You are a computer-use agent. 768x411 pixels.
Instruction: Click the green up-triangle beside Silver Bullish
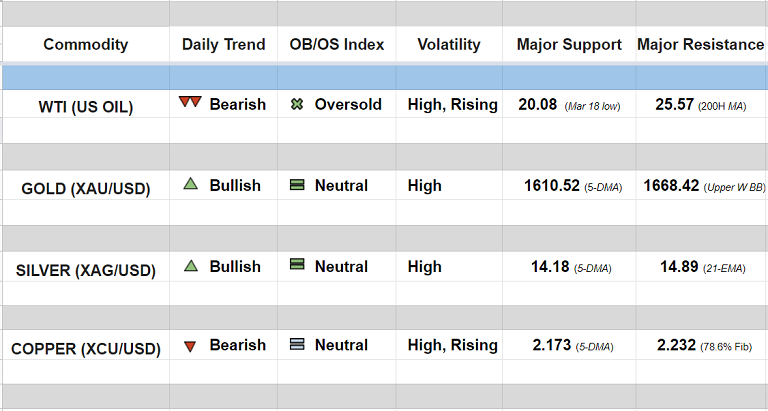click(190, 266)
